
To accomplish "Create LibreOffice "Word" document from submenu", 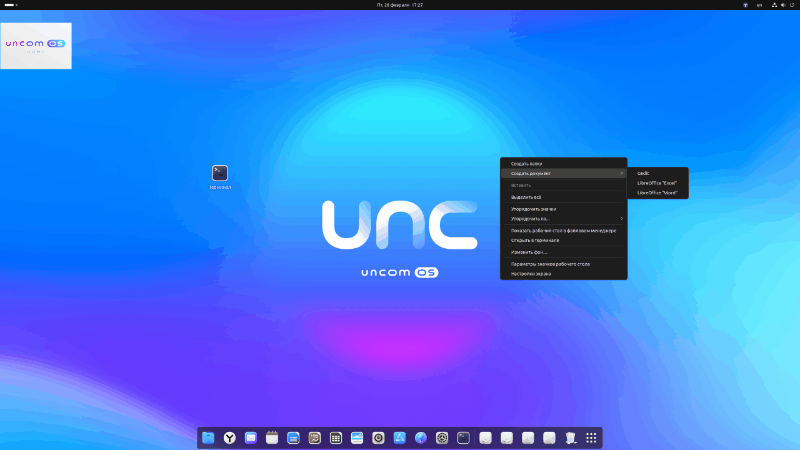I will pos(658,193).
